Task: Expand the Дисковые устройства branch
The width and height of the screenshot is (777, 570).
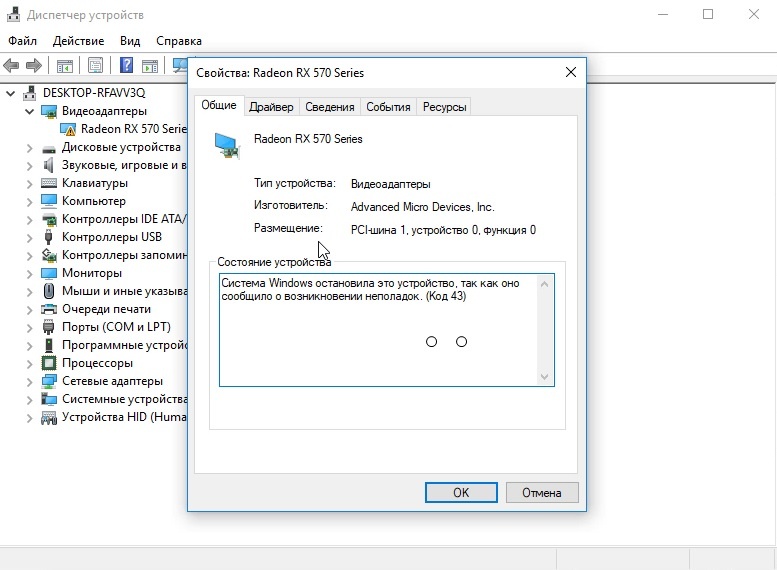Action: coord(30,148)
